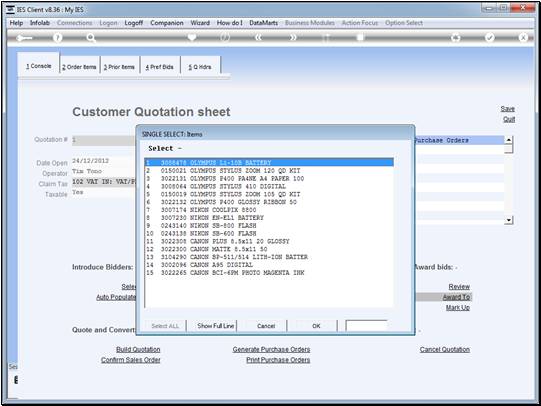The width and height of the screenshot is (541, 406).
Task: Select OLYMPUS P400 PA4NE A4 PAPER 100
Action: (269, 178)
